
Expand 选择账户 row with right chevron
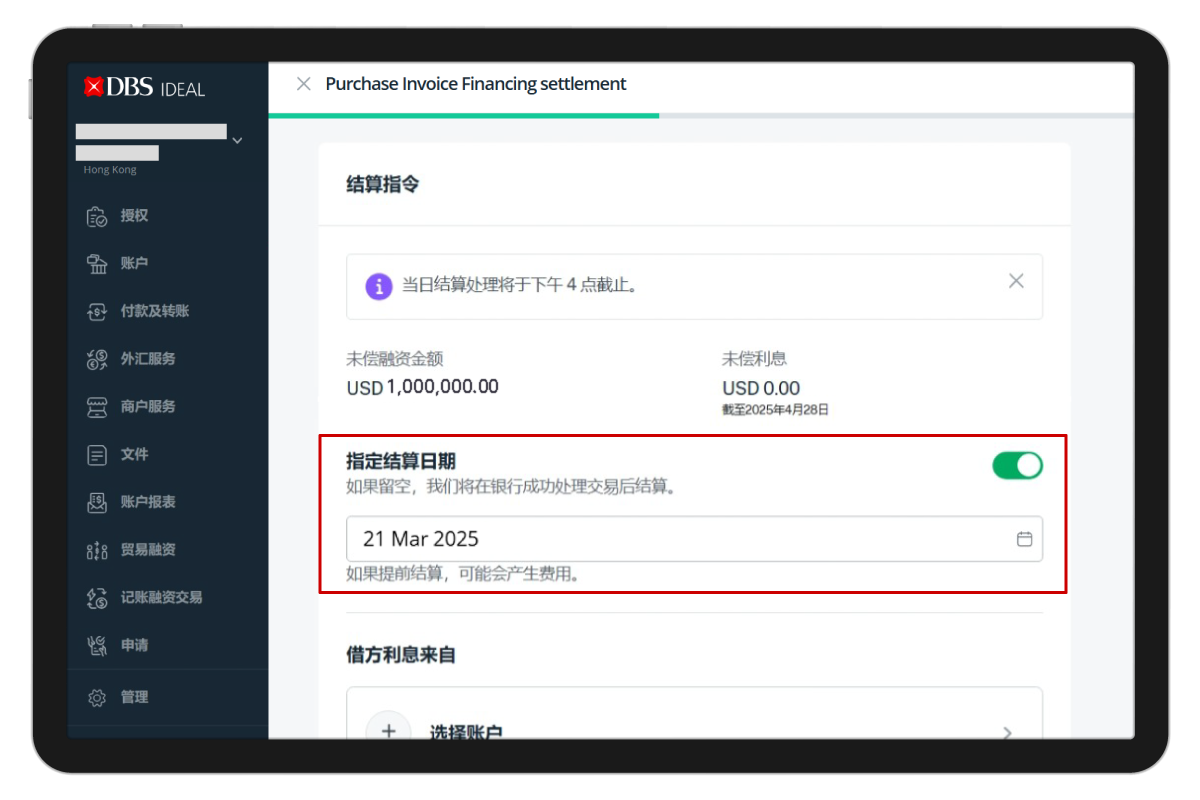pyautogui.click(x=1007, y=732)
